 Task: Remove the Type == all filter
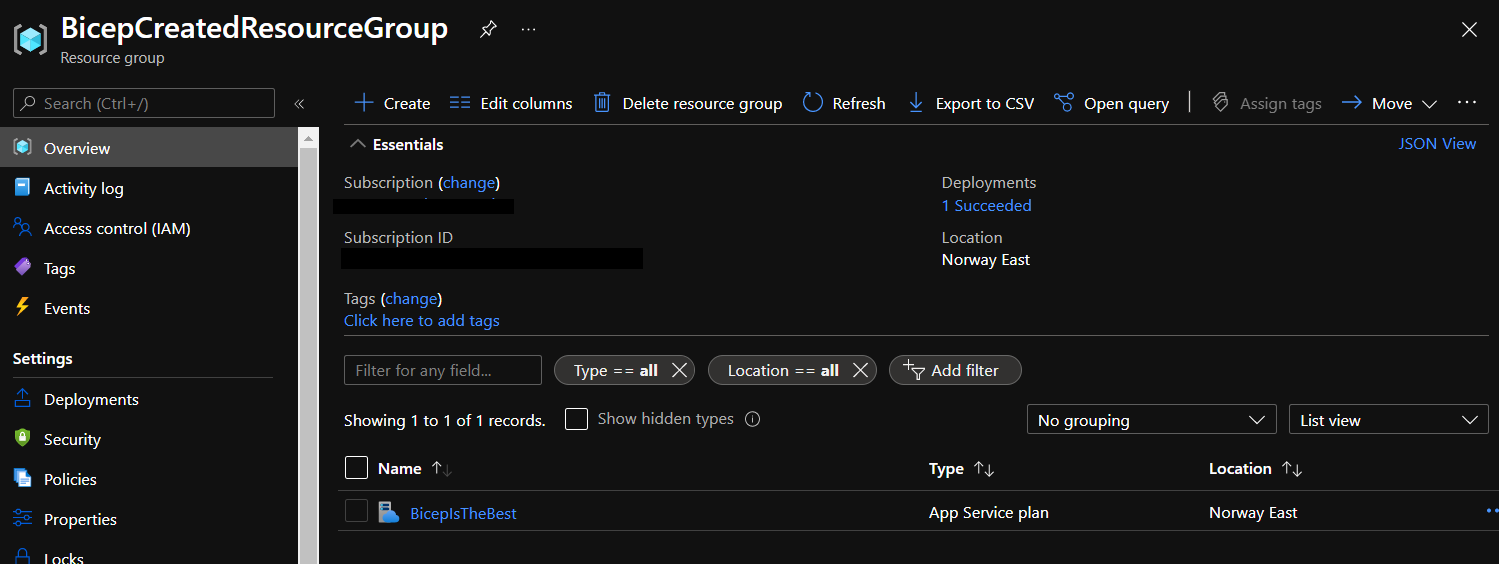tap(679, 370)
